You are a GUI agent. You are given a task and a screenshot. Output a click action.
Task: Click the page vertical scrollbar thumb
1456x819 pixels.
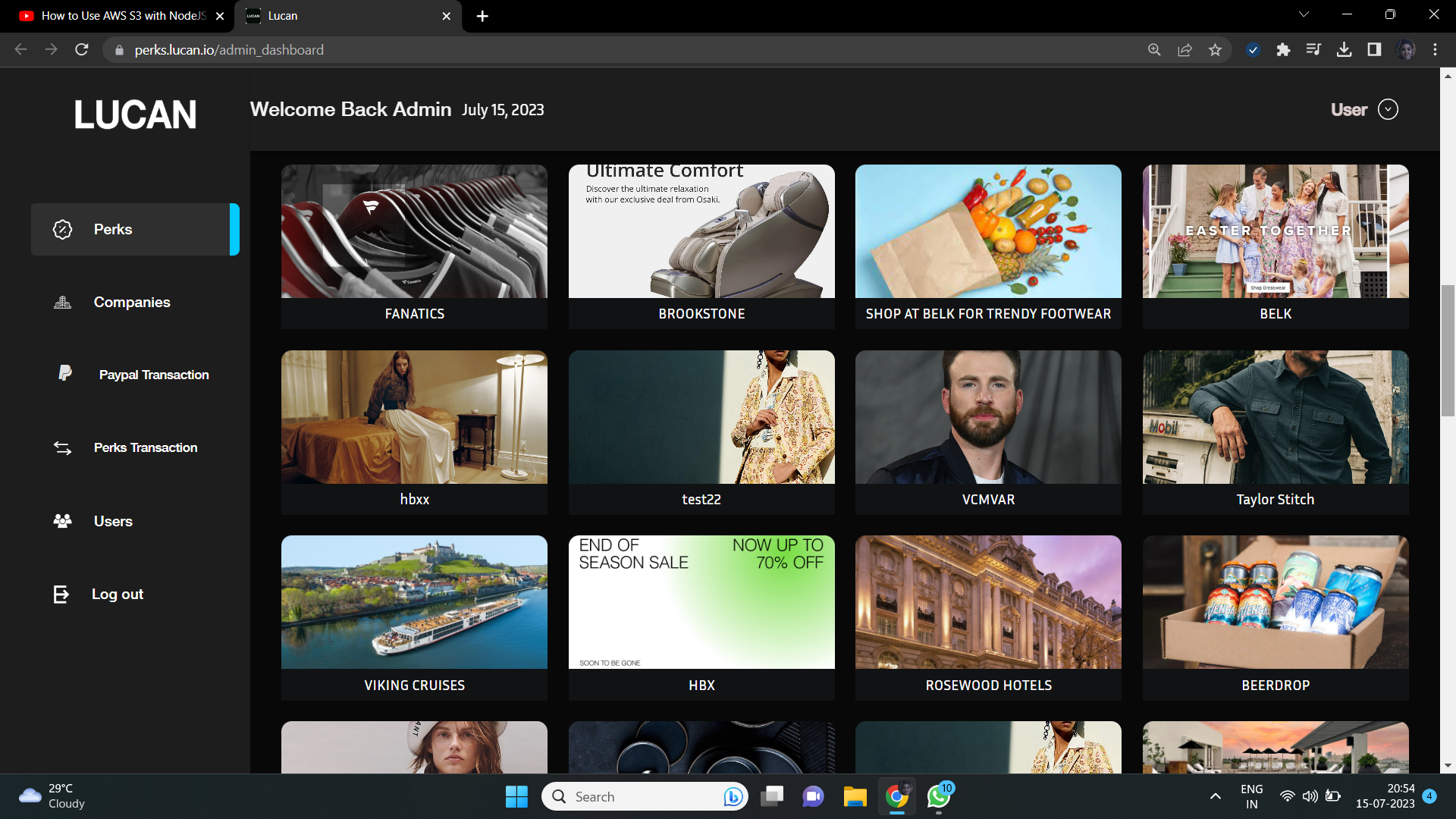click(x=1448, y=350)
